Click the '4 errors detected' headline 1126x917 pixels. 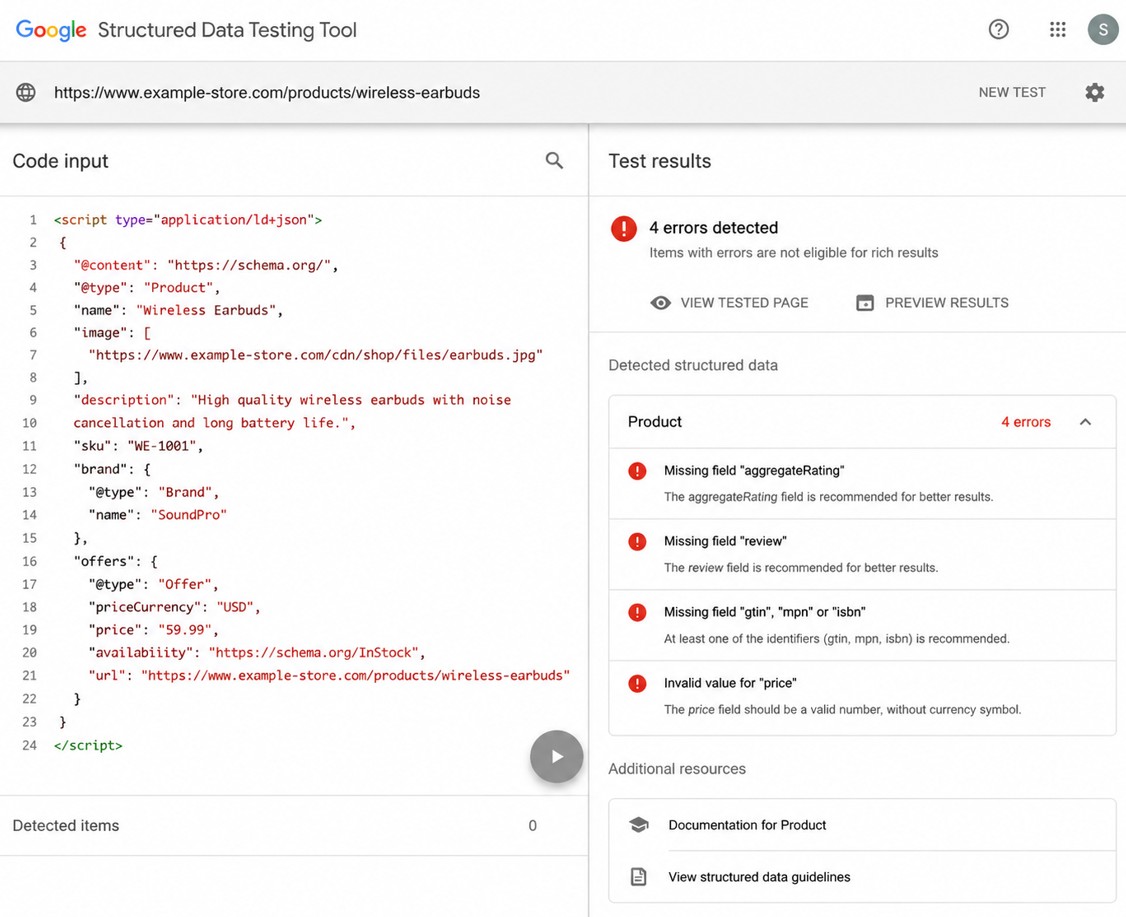[x=714, y=228]
